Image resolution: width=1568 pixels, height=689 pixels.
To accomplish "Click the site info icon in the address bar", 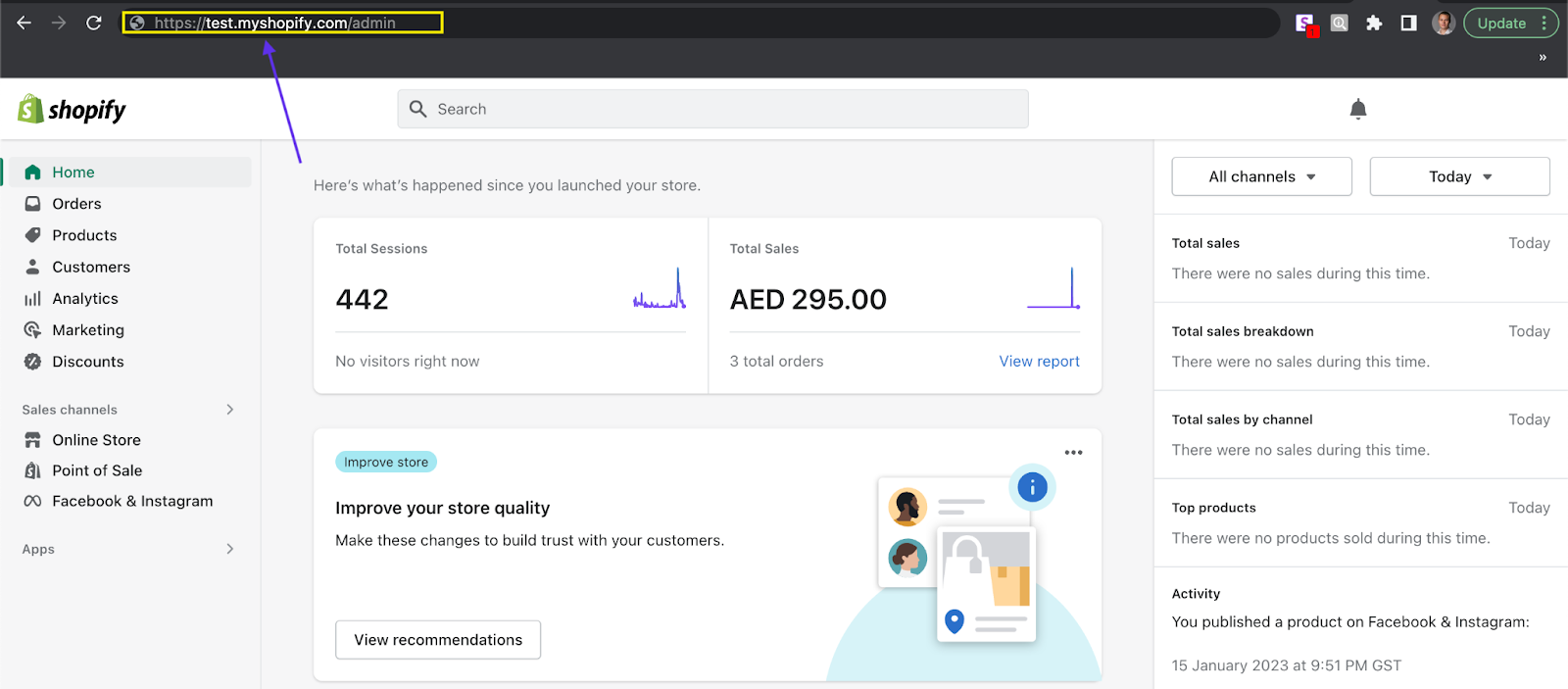I will tap(138, 23).
